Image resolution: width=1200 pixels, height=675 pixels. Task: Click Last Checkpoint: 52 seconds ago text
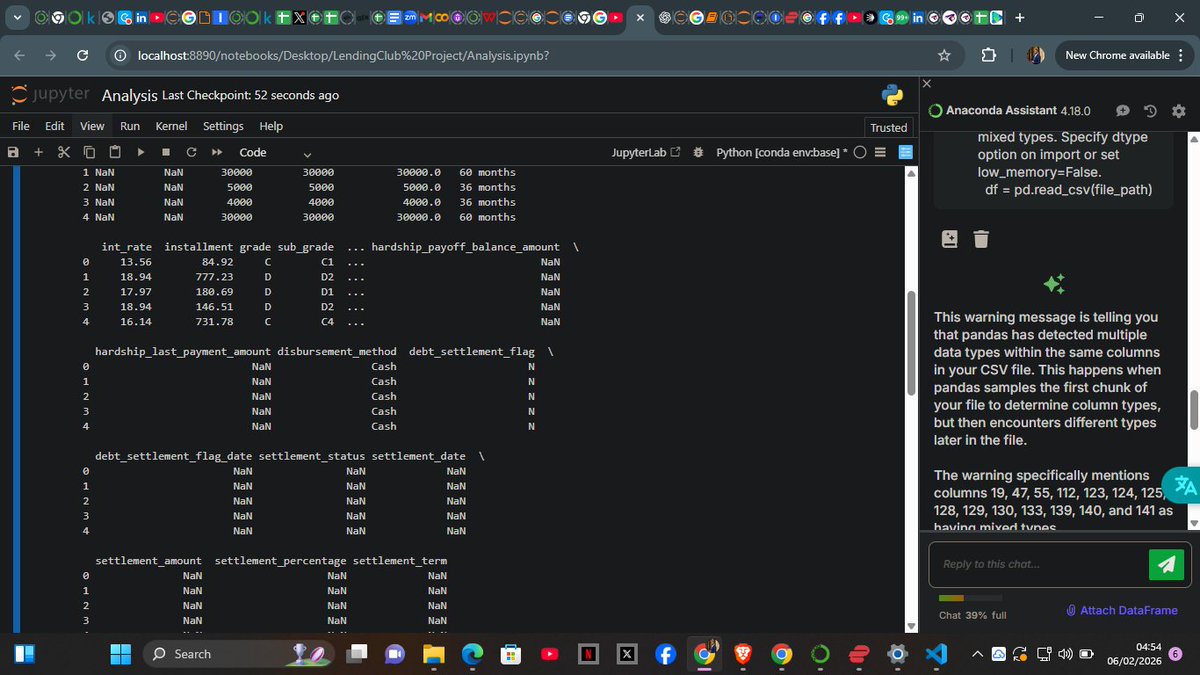250,95
